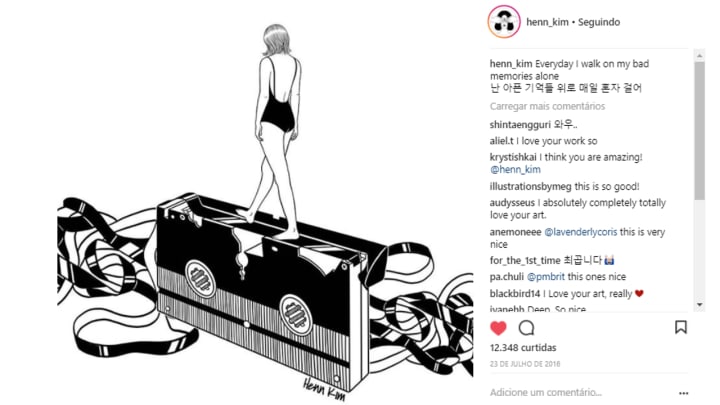Open commenter blackbird14's profile

(515, 293)
